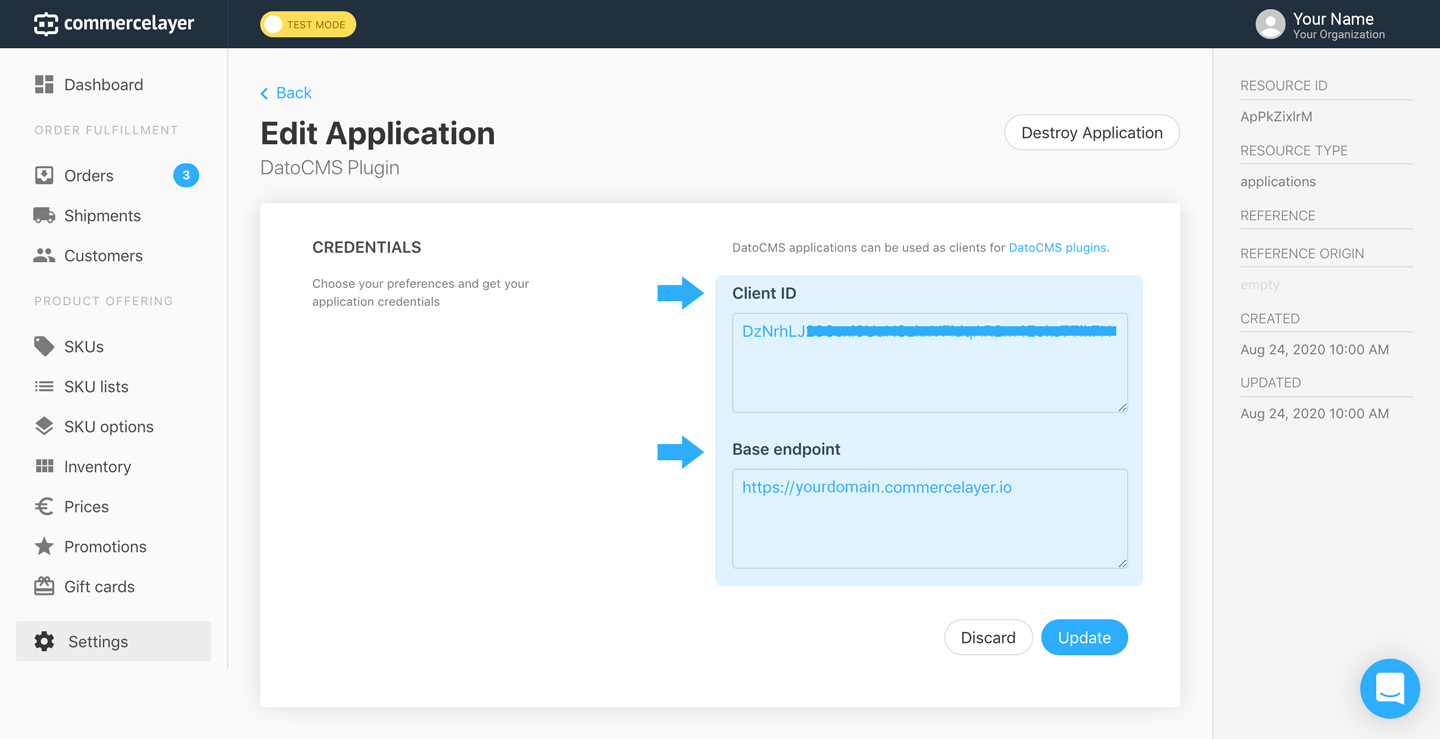Screen dimensions: 1440x739
Task: Click the Base endpoint text area
Action: 930,518
